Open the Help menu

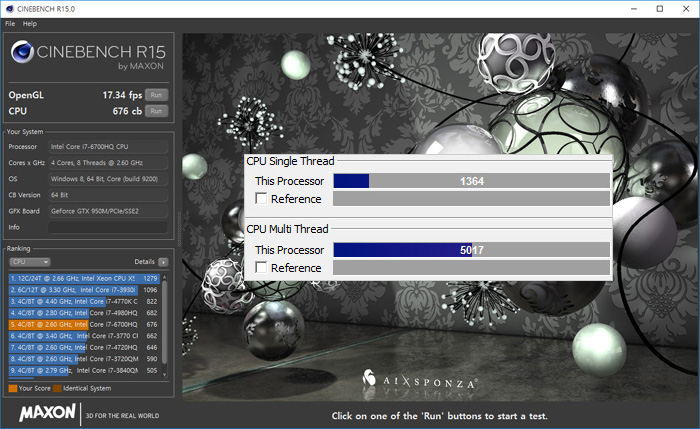pos(30,24)
